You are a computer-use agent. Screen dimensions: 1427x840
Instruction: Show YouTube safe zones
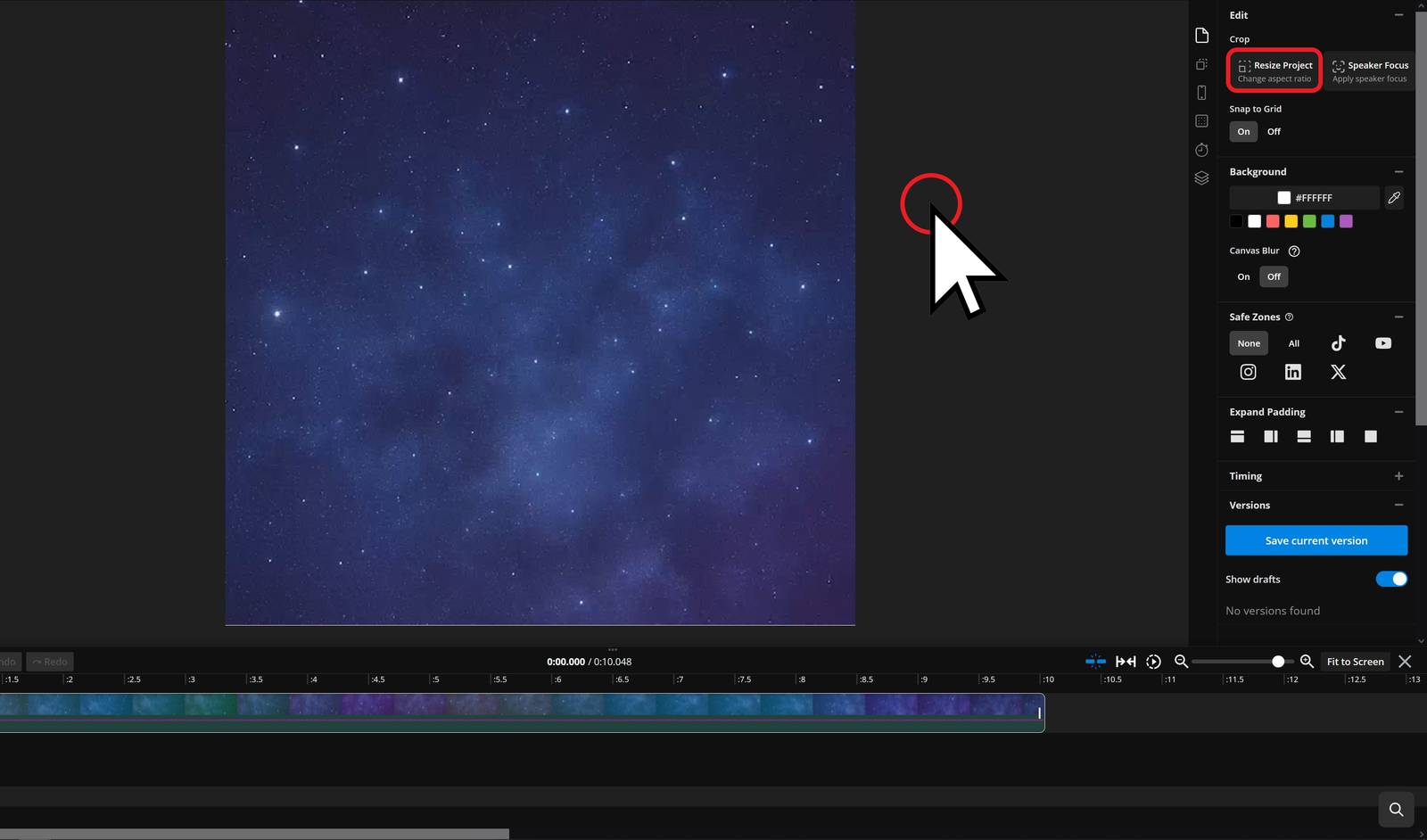click(1383, 342)
